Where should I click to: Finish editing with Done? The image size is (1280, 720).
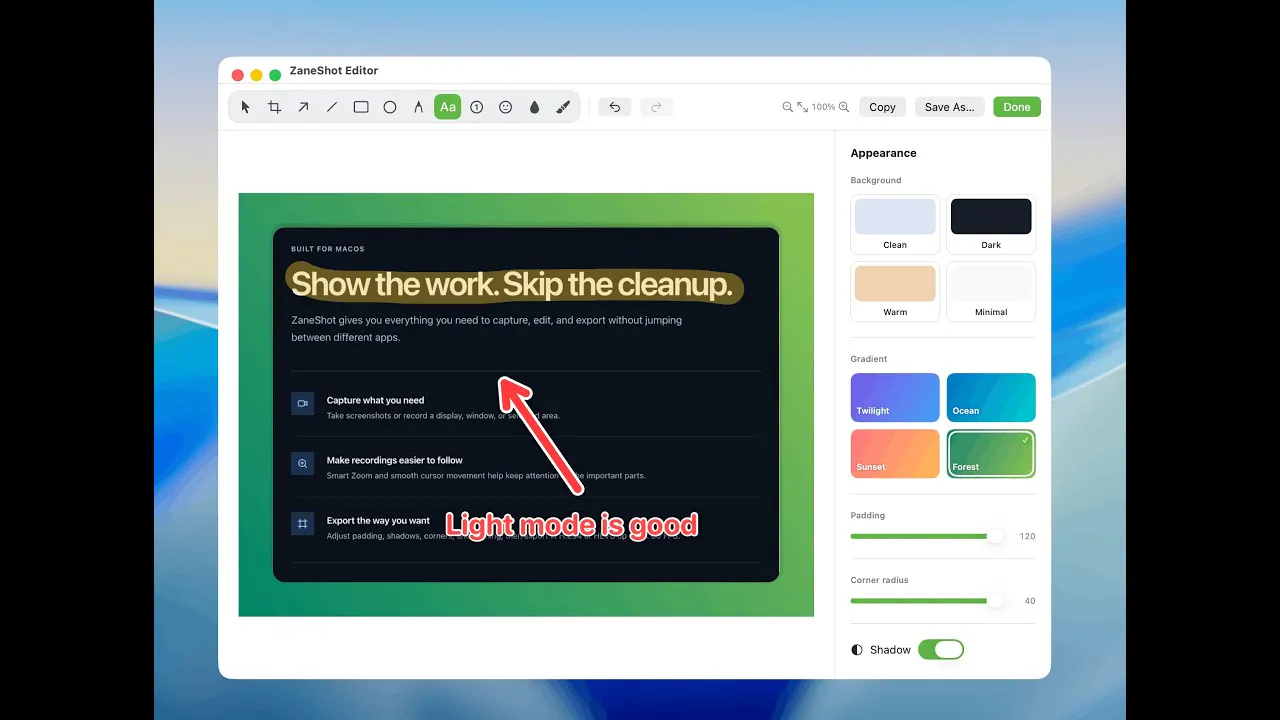coord(1017,107)
